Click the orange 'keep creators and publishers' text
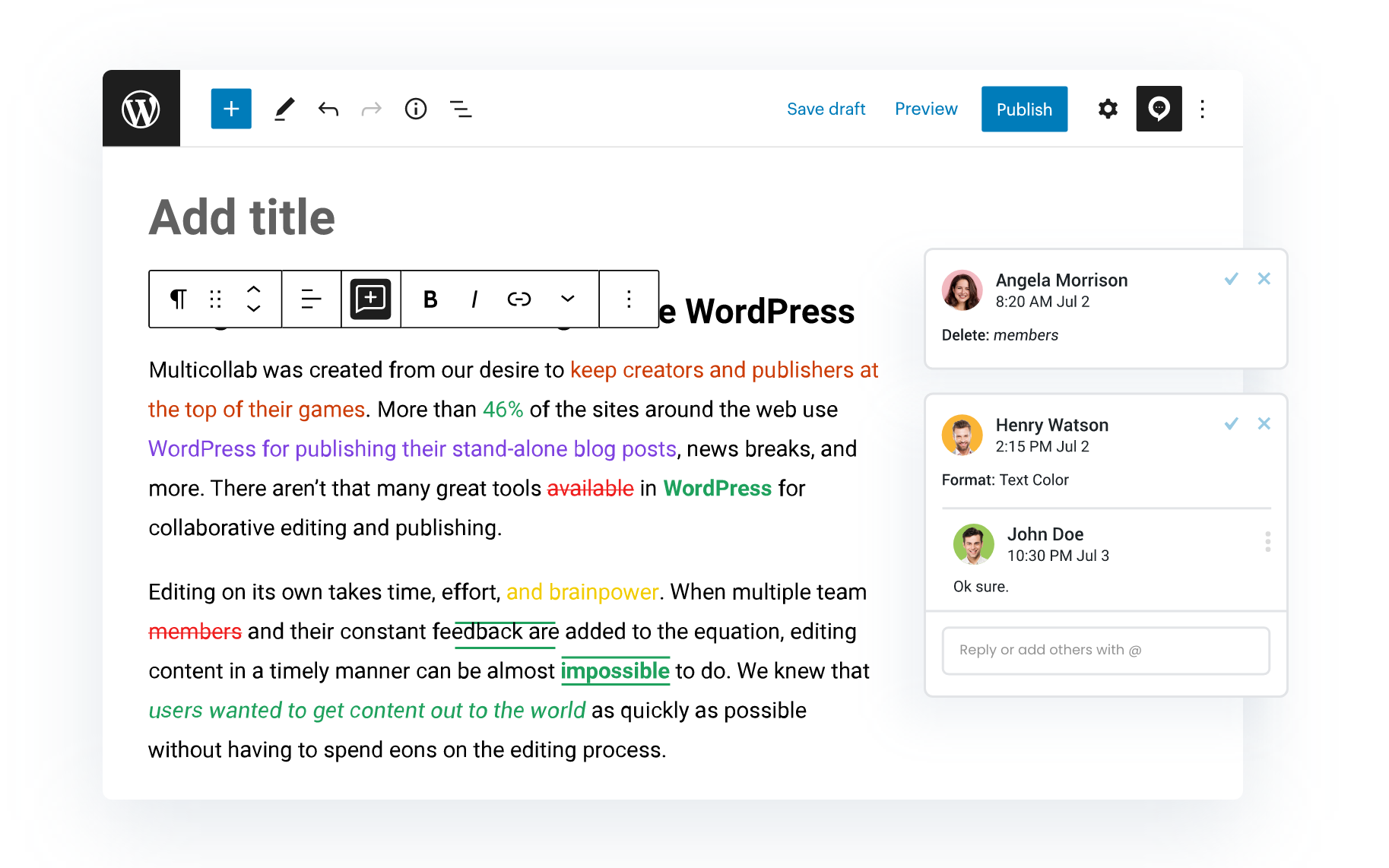This screenshot has width=1389, height=868. [x=712, y=370]
